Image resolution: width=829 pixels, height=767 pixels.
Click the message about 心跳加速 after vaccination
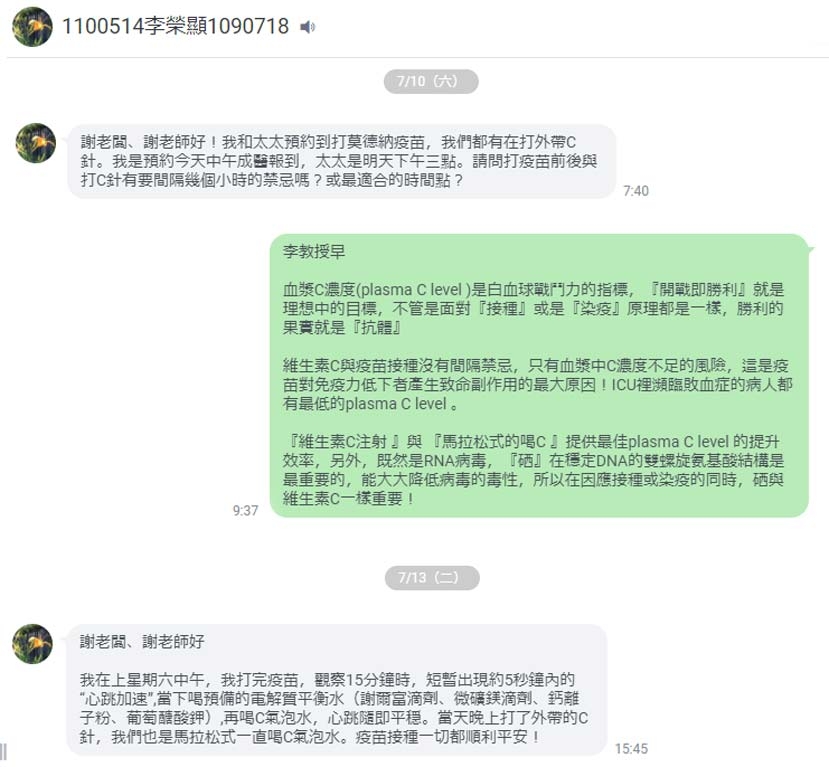tap(336, 689)
